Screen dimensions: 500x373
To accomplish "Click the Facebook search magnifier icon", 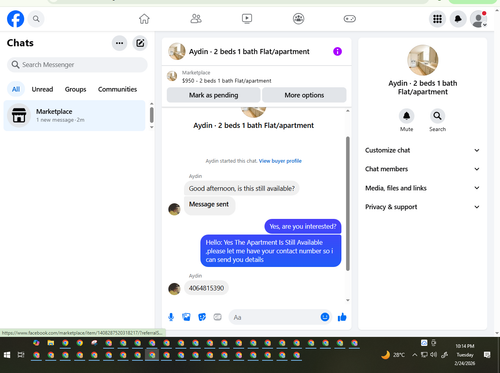I will click(36, 19).
